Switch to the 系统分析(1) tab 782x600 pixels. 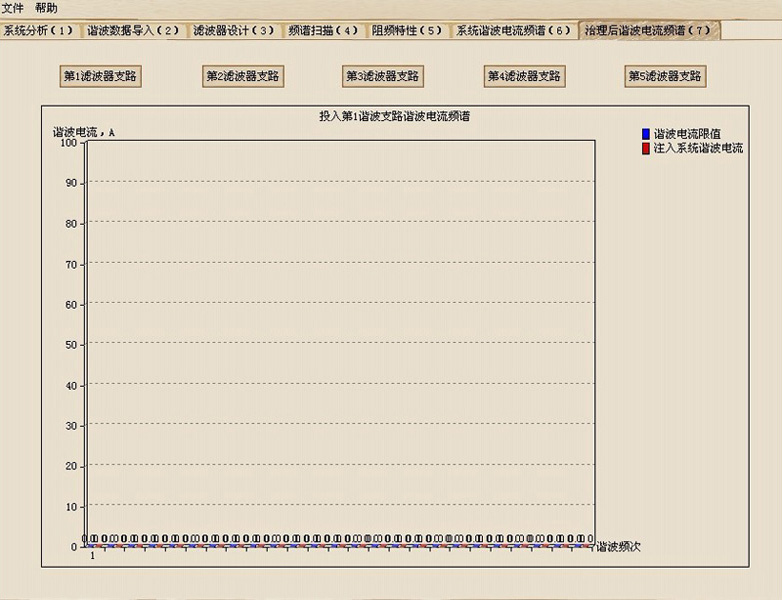pos(38,30)
